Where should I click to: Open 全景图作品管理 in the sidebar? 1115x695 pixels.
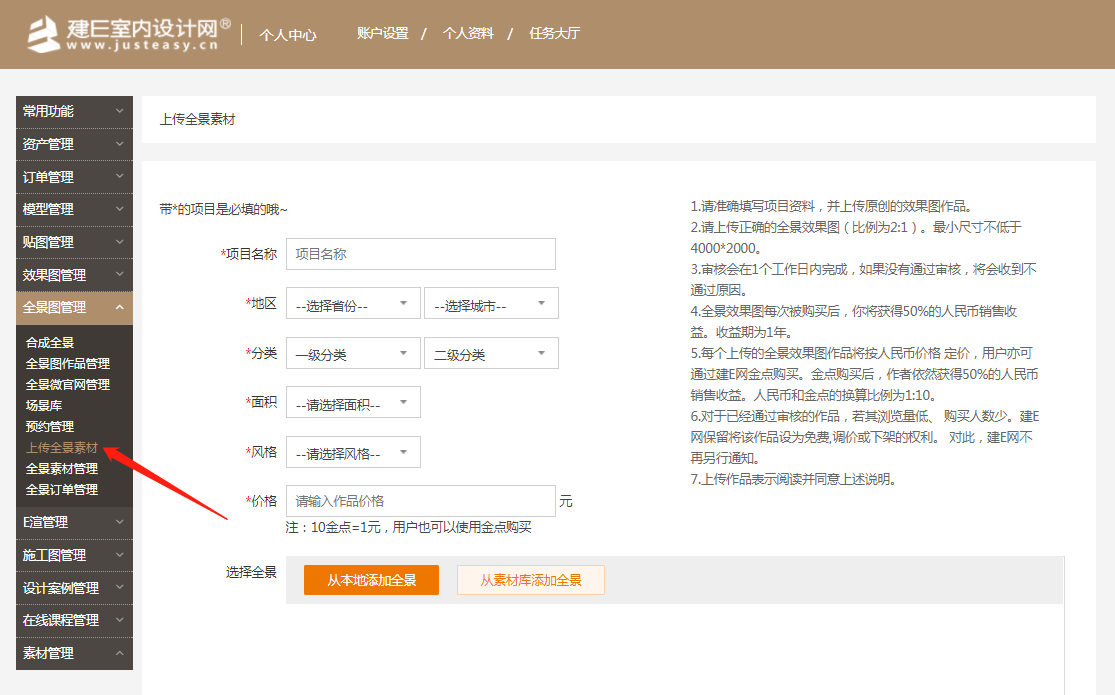68,364
